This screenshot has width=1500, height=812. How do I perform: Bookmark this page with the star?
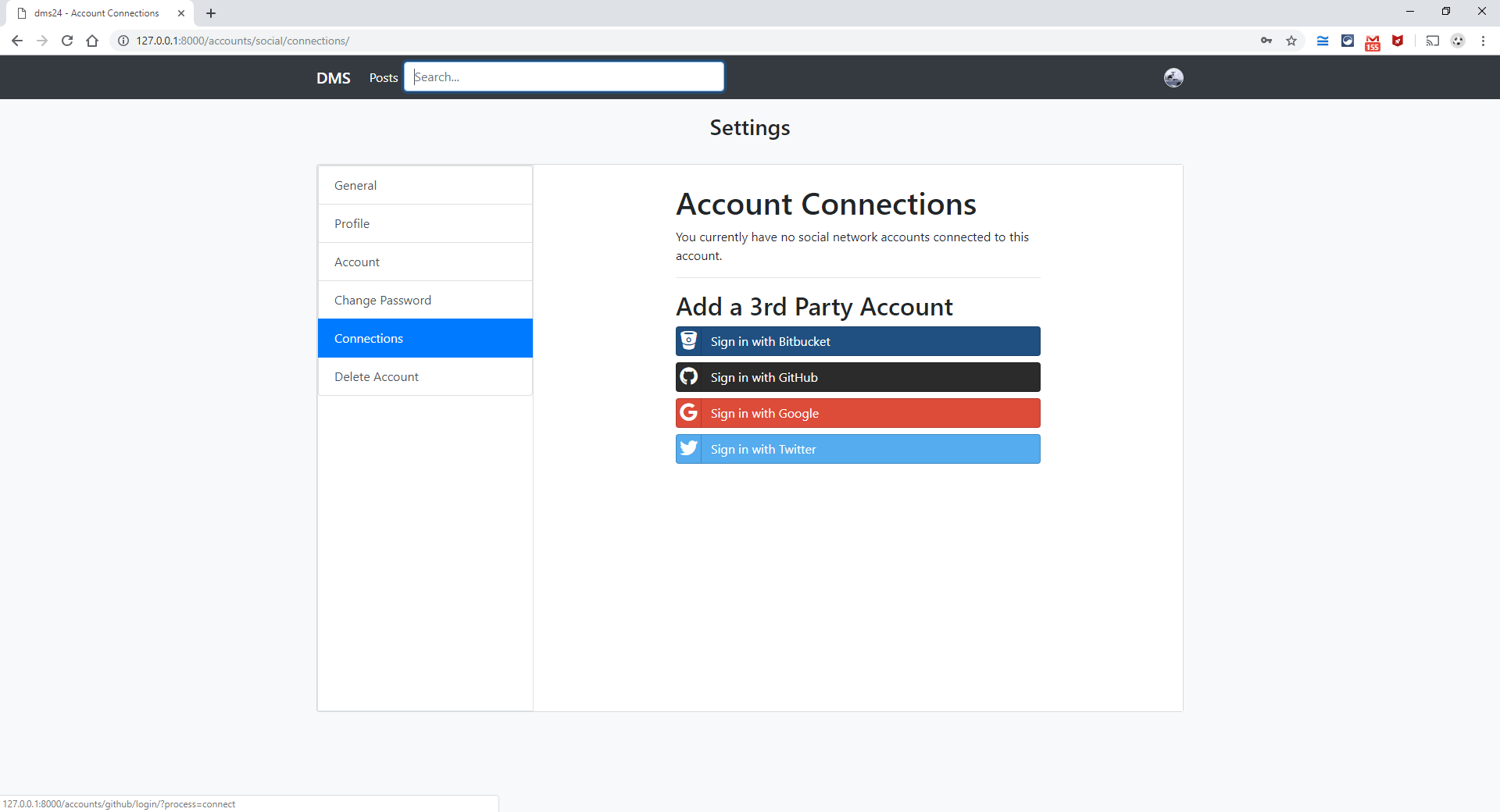click(1291, 41)
